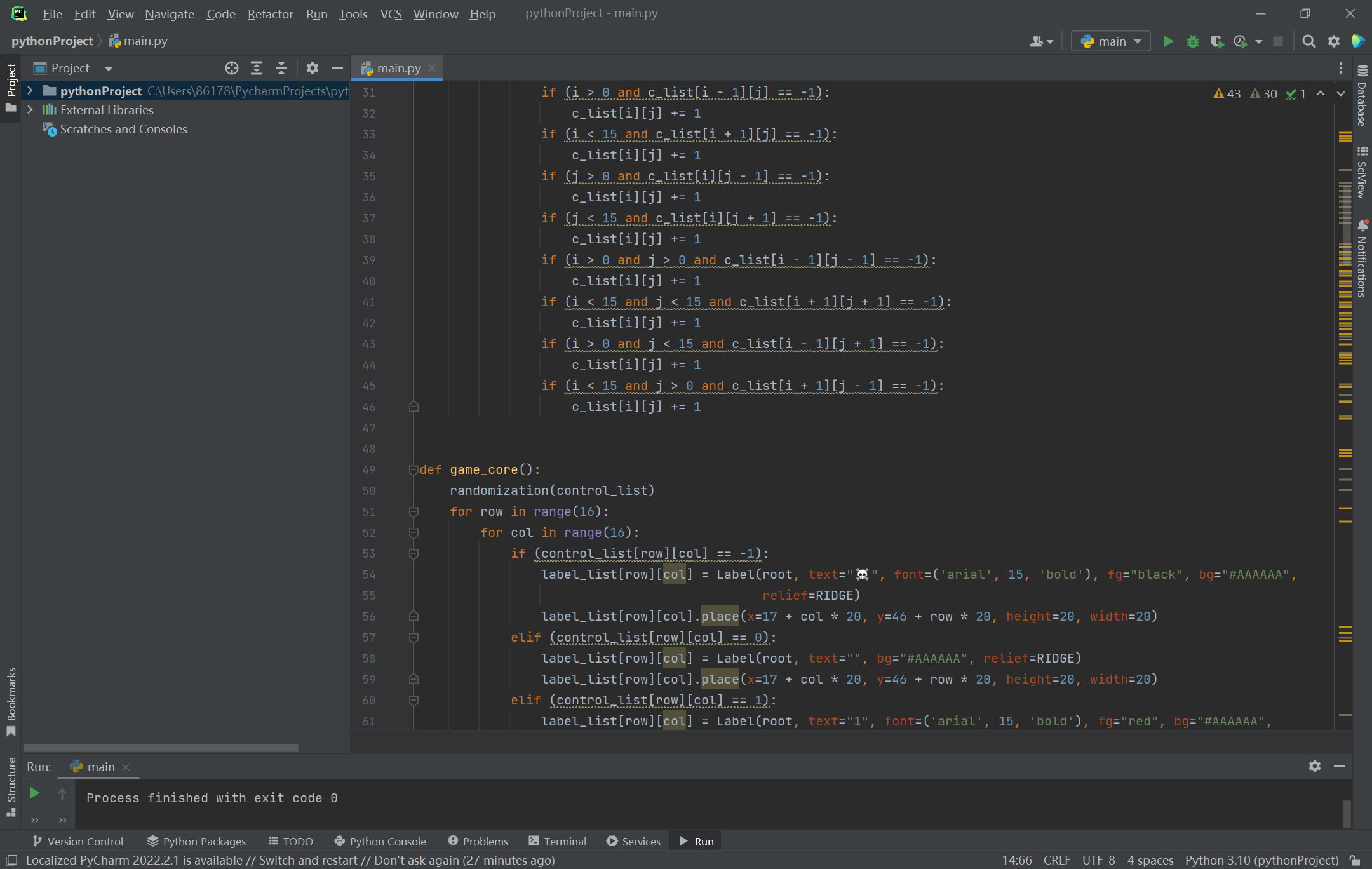Open the Services tool window

click(633, 841)
